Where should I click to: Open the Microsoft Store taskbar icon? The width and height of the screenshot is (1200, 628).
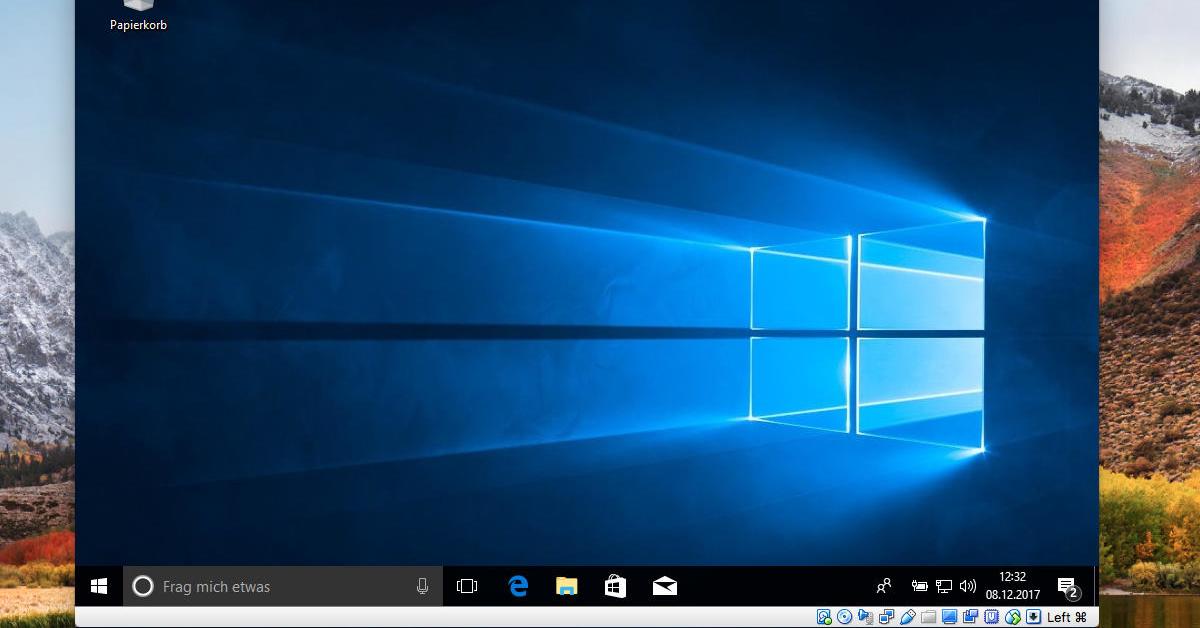pyautogui.click(x=615, y=587)
